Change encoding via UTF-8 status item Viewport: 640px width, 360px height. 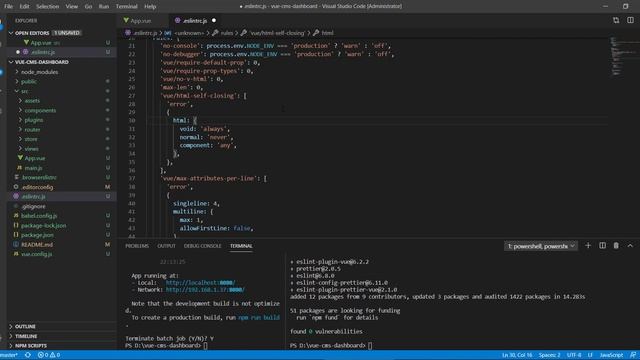574,355
